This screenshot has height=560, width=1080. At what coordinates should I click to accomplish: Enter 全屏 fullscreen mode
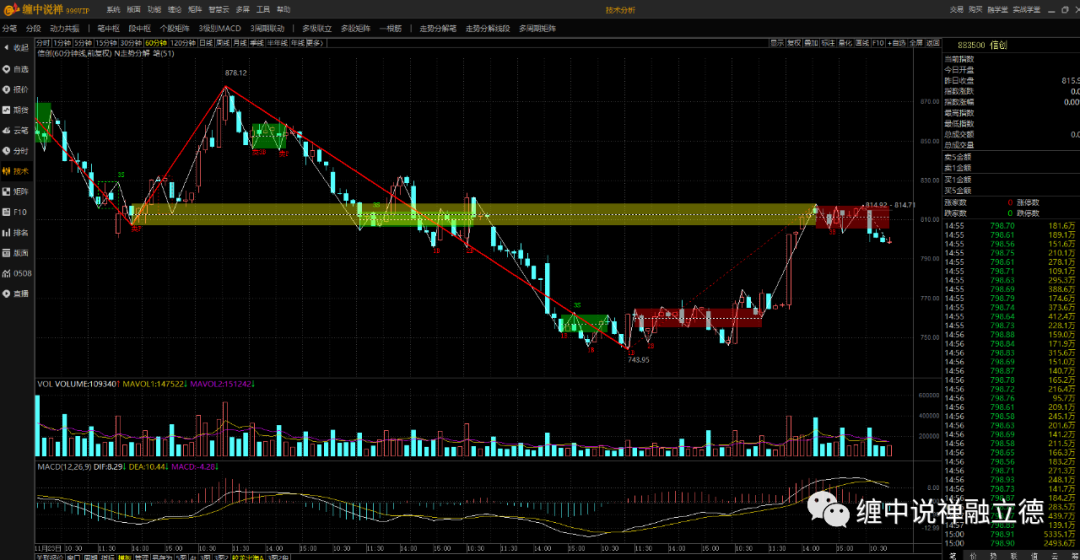click(916, 43)
